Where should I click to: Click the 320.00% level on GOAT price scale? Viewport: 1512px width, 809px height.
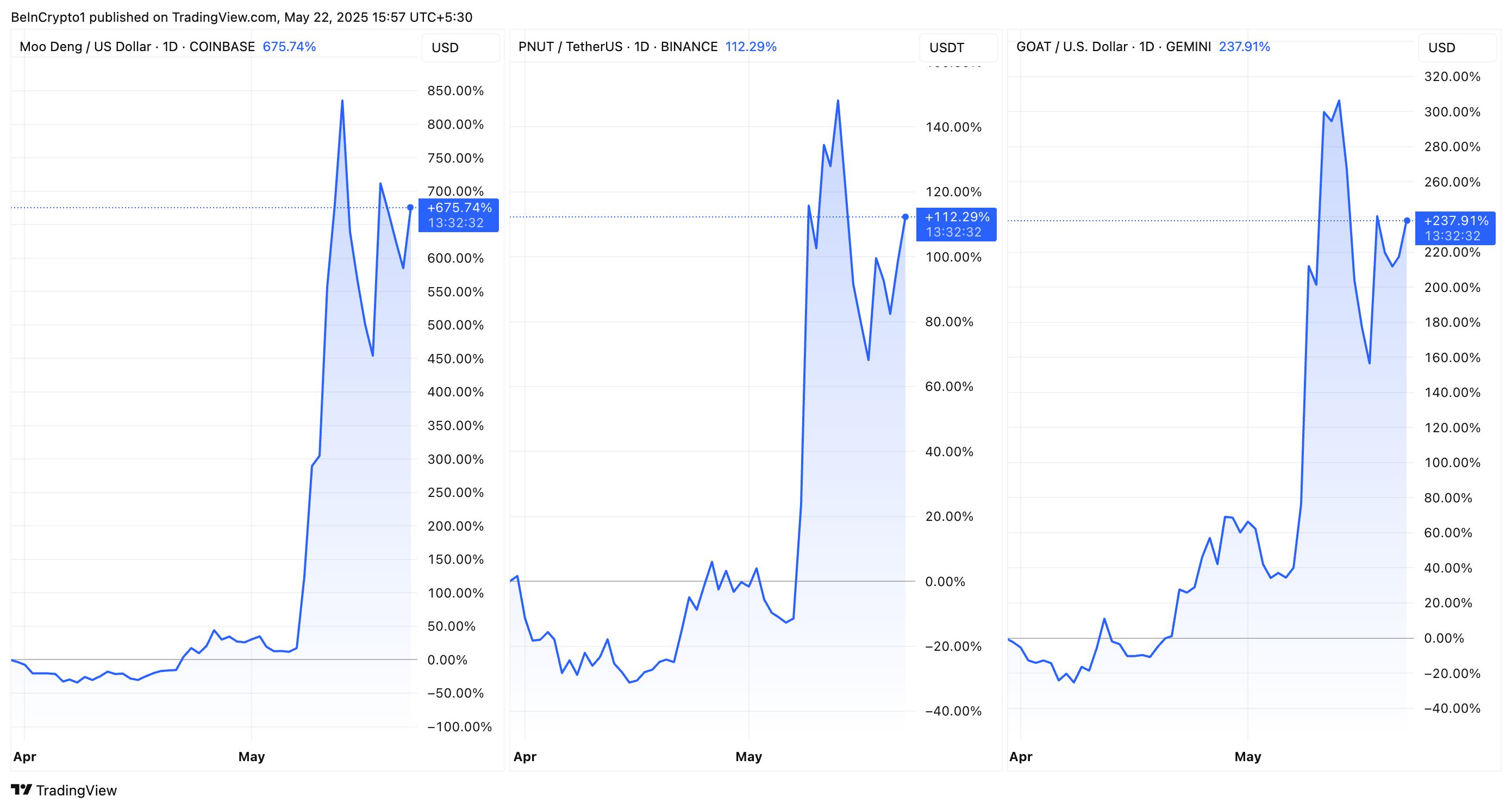pos(1452,77)
